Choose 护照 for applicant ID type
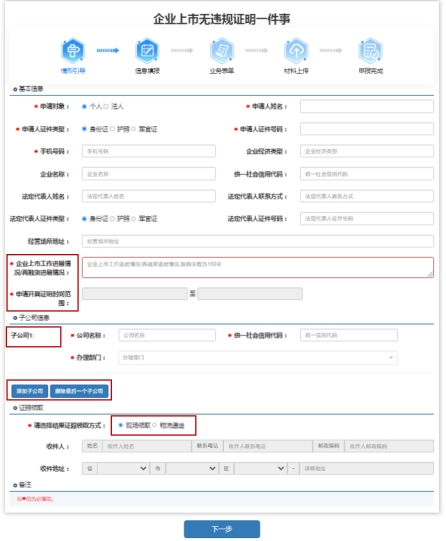The image size is (446, 541). point(112,129)
